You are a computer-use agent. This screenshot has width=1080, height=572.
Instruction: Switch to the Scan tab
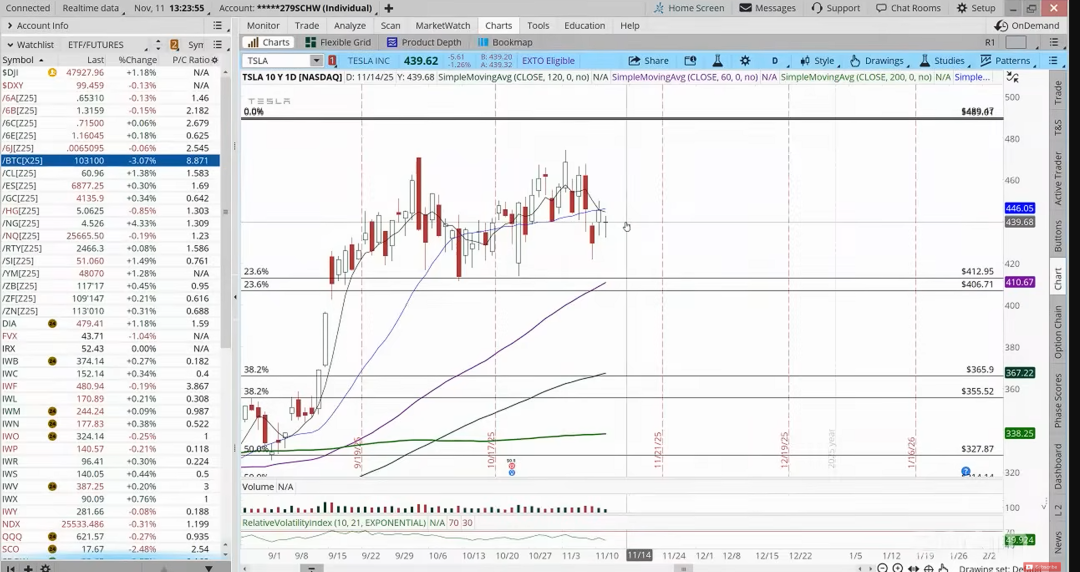pyautogui.click(x=391, y=25)
